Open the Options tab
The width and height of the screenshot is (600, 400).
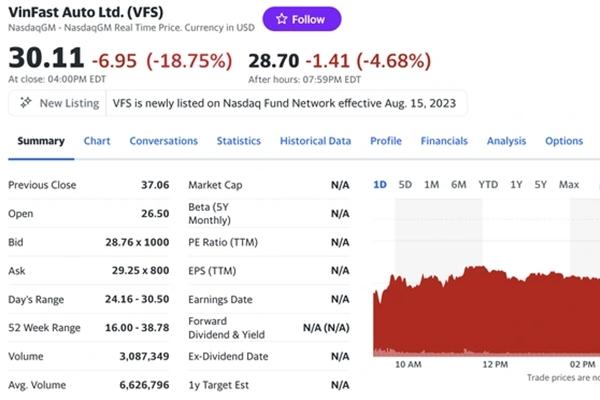[564, 141]
